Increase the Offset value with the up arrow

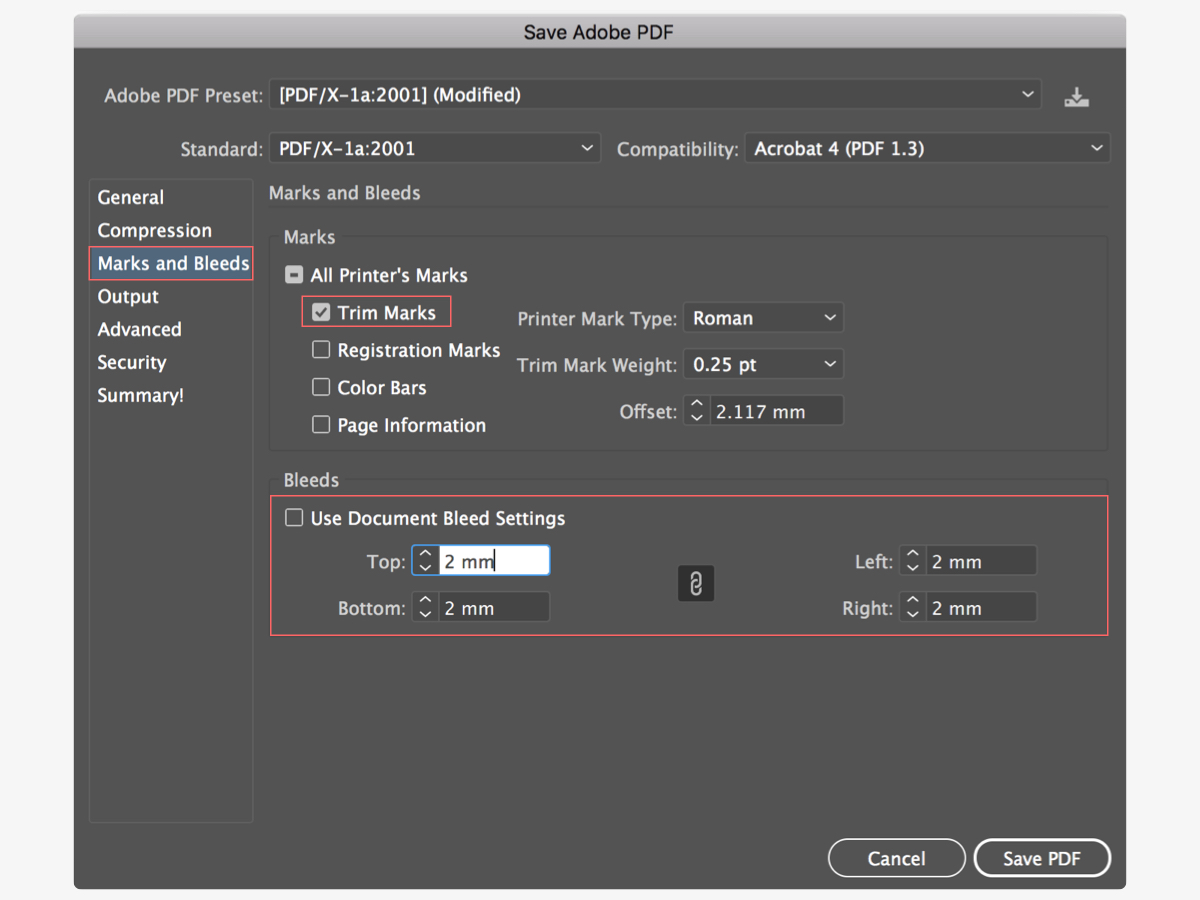point(695,404)
